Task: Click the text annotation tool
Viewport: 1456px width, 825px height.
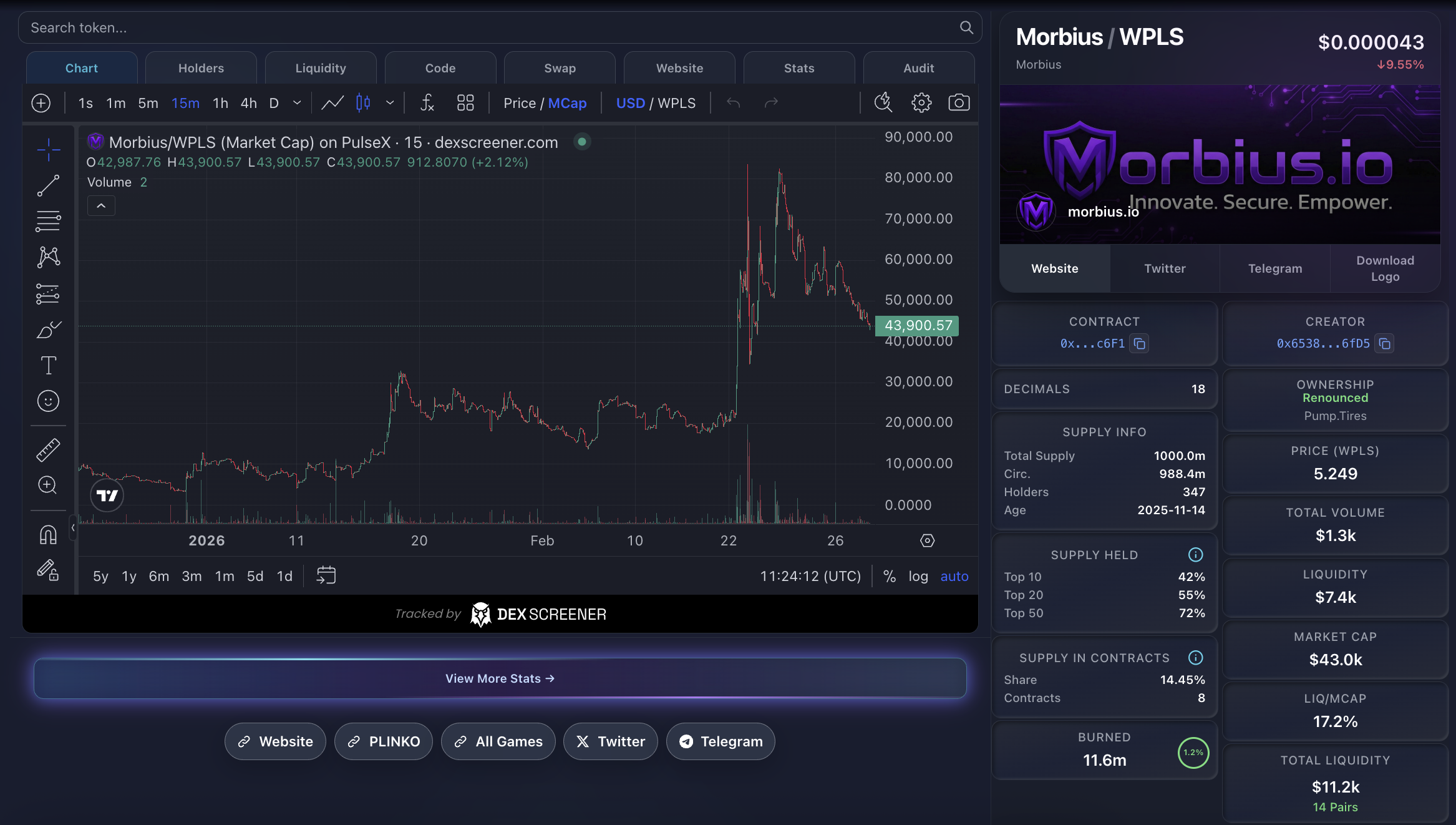Action: click(x=48, y=365)
